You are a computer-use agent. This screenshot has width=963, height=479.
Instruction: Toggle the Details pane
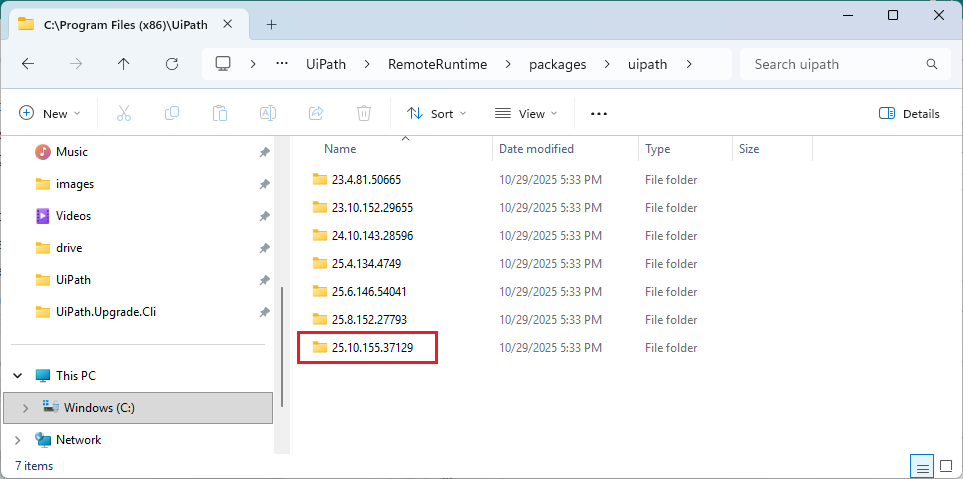pyautogui.click(x=909, y=114)
